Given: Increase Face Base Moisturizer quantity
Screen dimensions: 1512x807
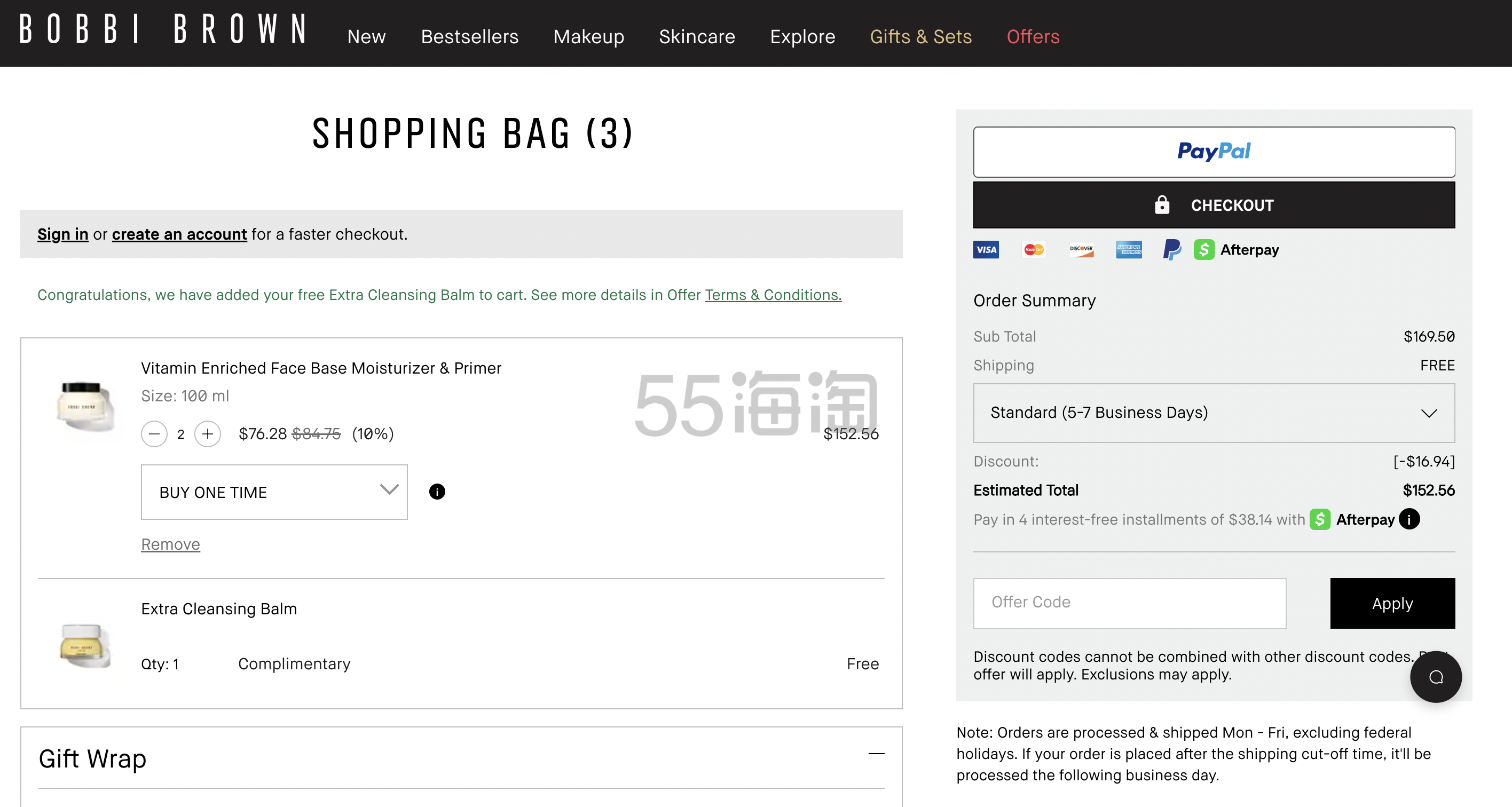Looking at the screenshot, I should click(208, 434).
